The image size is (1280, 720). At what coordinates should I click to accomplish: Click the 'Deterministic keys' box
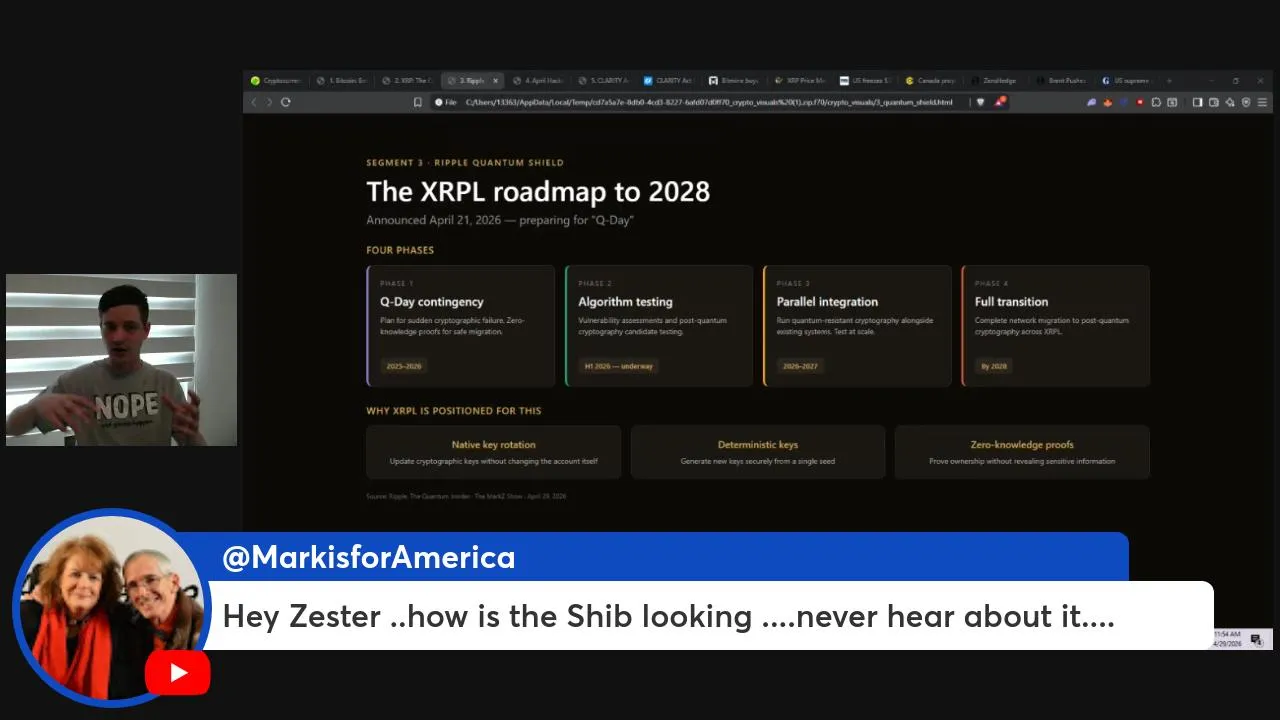[x=758, y=452]
